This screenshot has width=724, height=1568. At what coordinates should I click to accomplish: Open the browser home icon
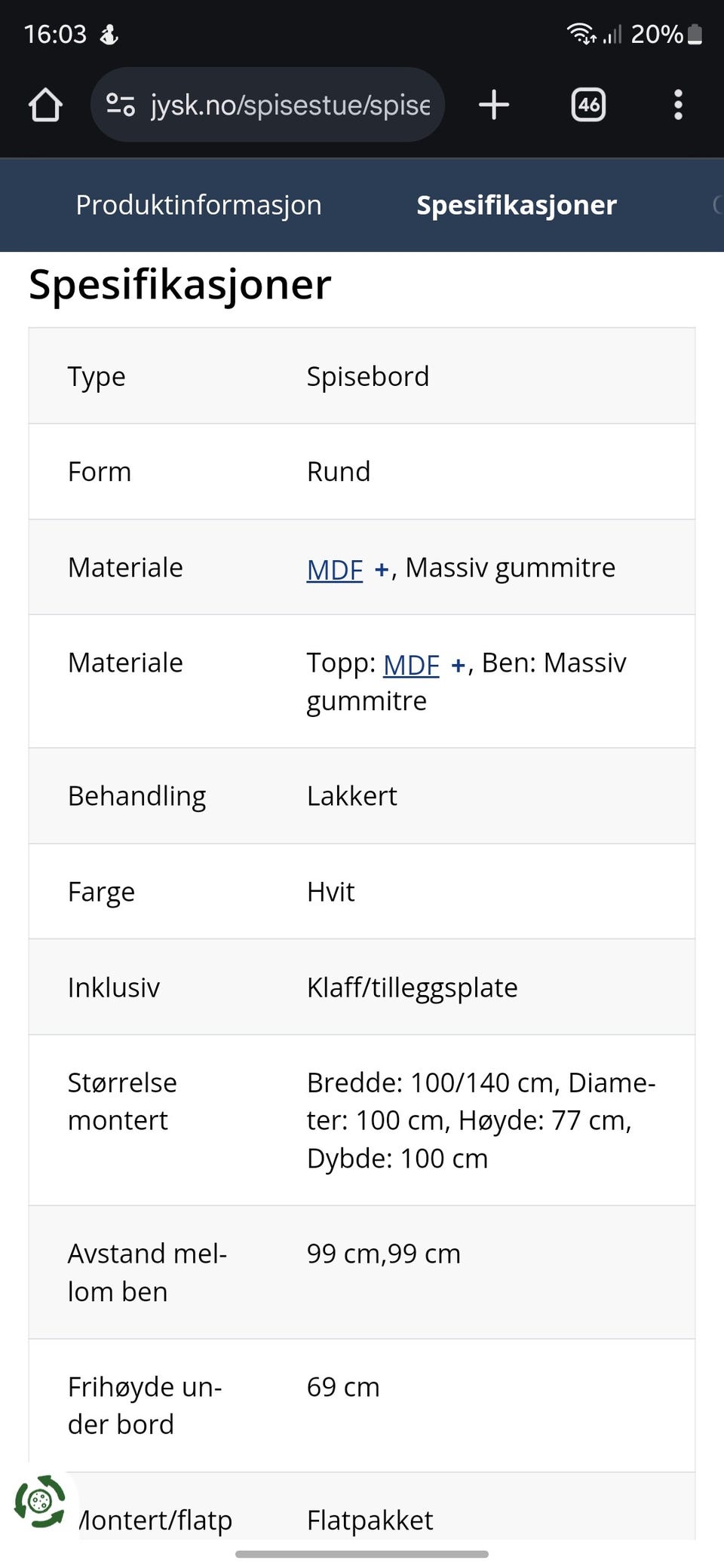point(45,105)
